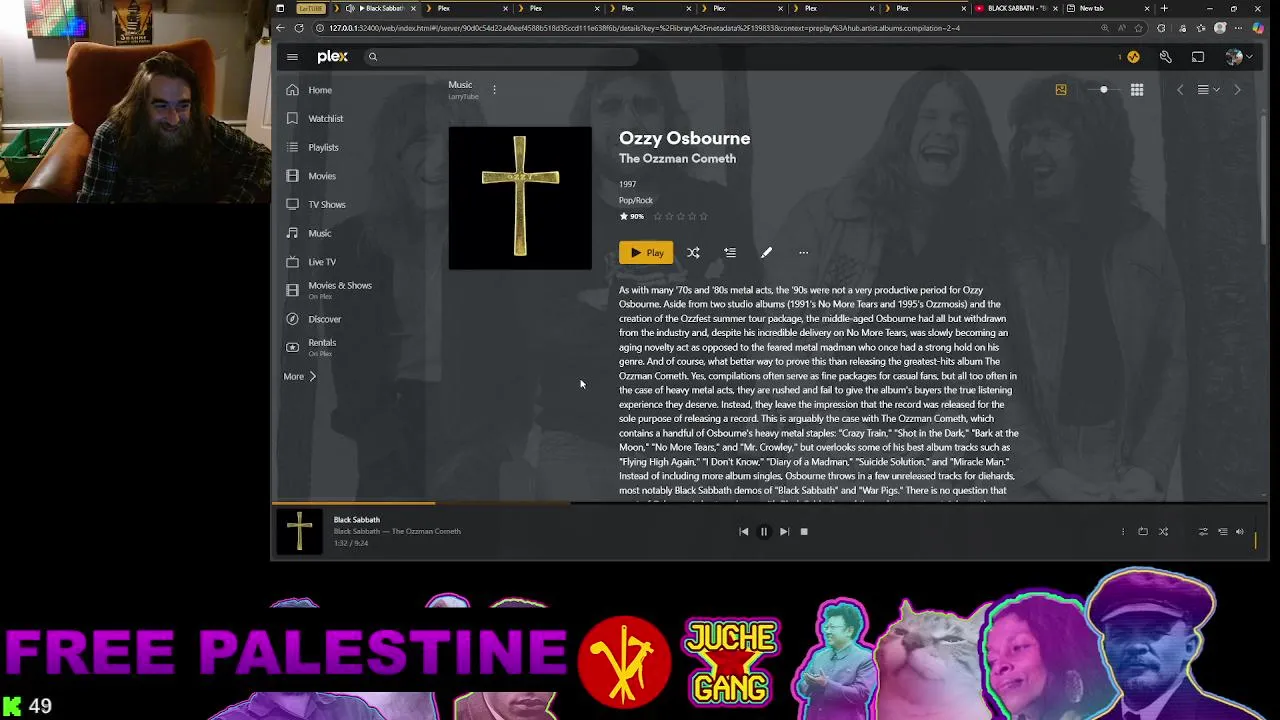
Task: Open the Cast to device icon
Action: click(x=1198, y=57)
